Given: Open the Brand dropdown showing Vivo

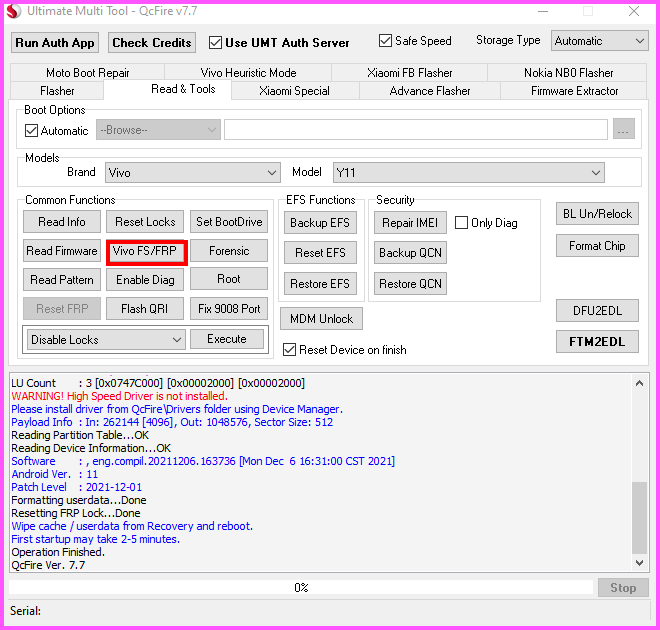Looking at the screenshot, I should (193, 173).
